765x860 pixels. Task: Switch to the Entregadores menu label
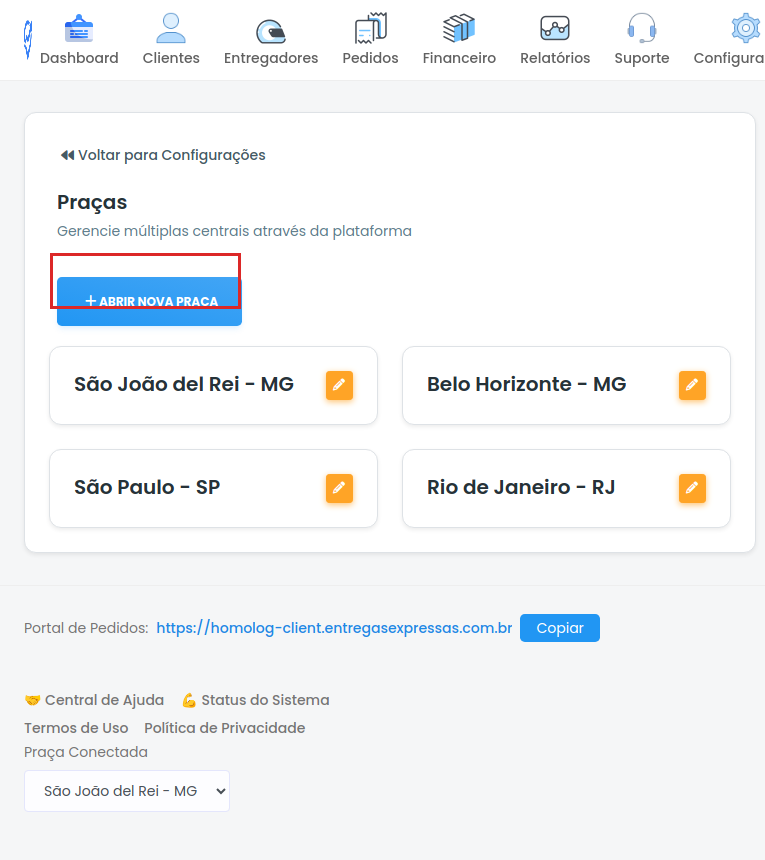click(271, 58)
